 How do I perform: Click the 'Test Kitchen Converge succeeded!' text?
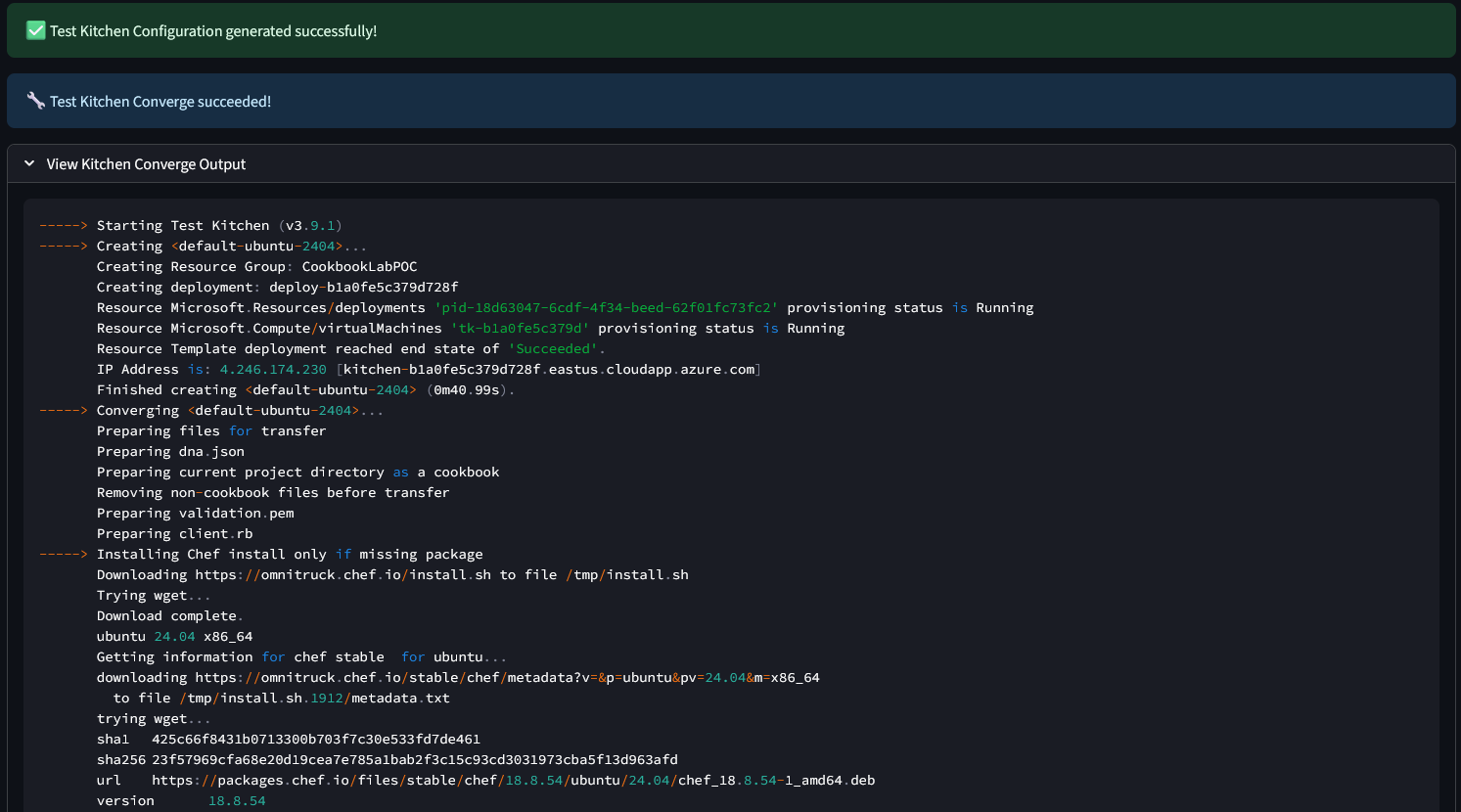tap(160, 102)
